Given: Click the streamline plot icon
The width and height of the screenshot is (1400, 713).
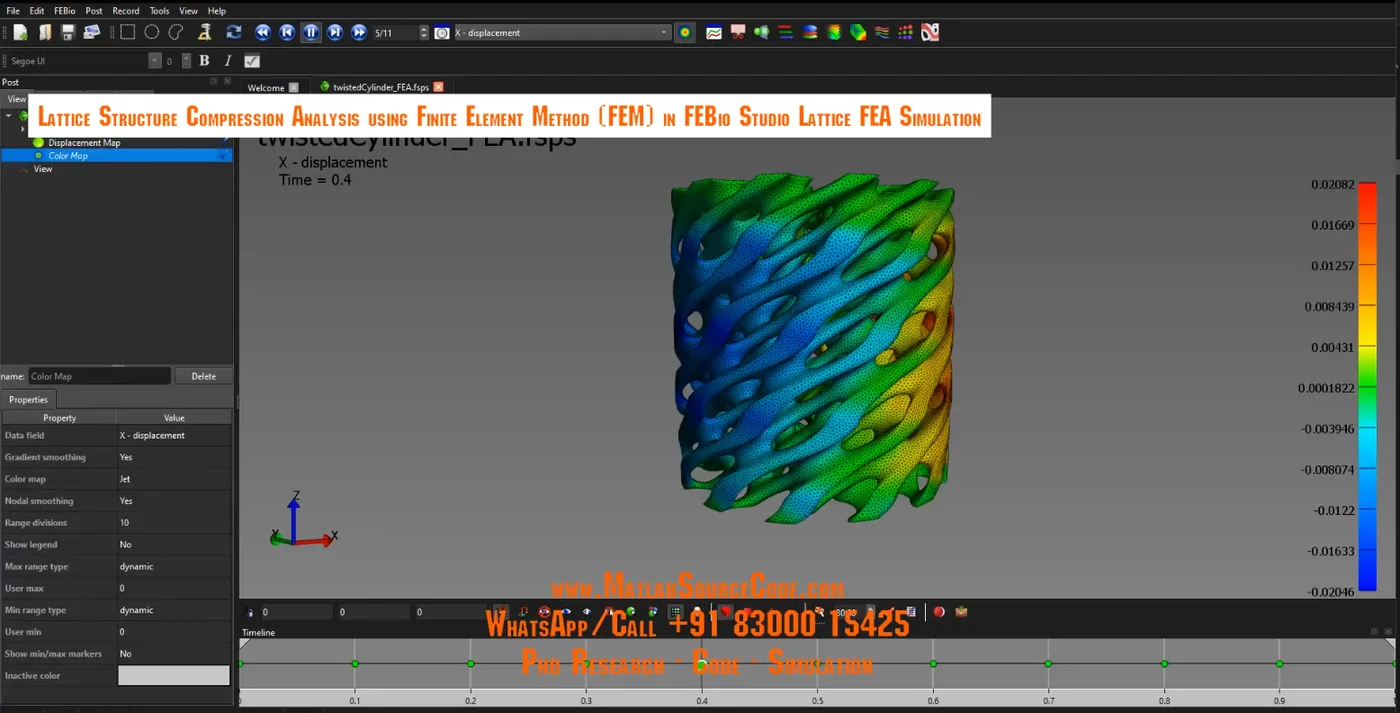Looking at the screenshot, I should [x=882, y=33].
